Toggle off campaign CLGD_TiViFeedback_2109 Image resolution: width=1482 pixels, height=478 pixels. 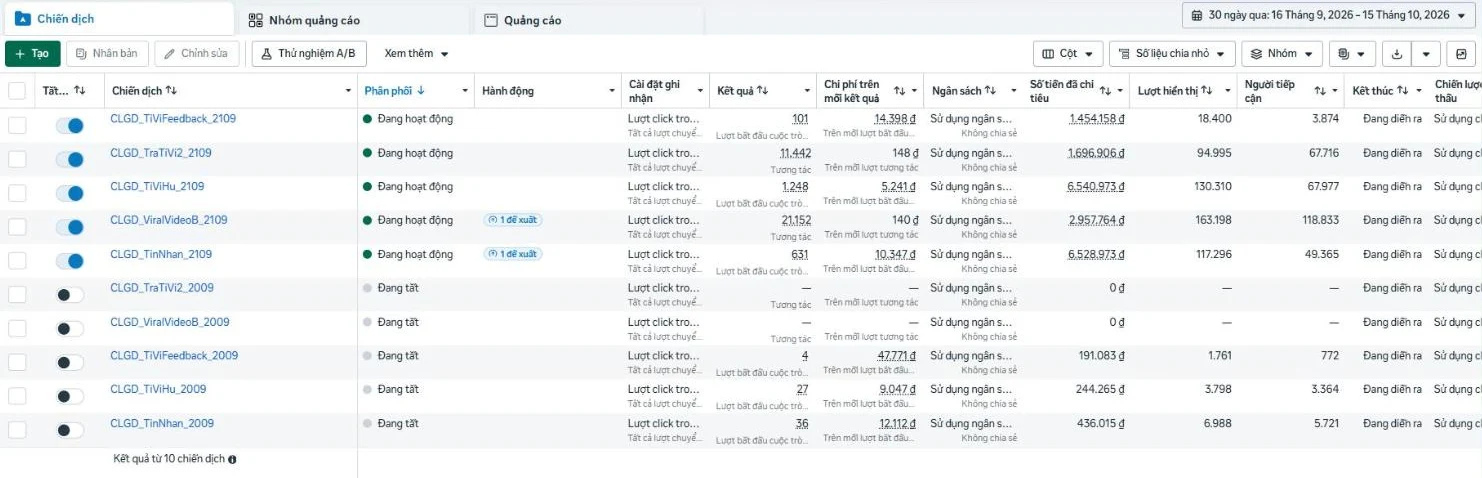[69, 125]
